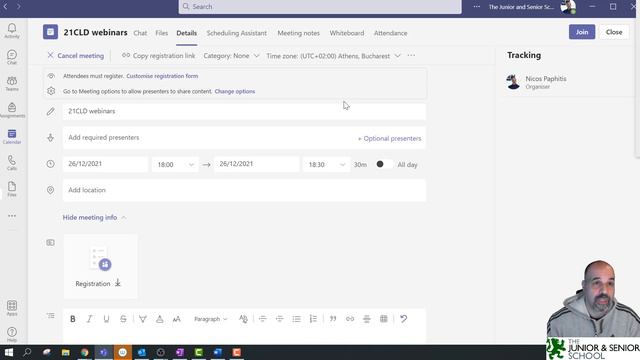Open Calls in the left sidebar
Image resolution: width=640 pixels, height=360 pixels.
12,163
